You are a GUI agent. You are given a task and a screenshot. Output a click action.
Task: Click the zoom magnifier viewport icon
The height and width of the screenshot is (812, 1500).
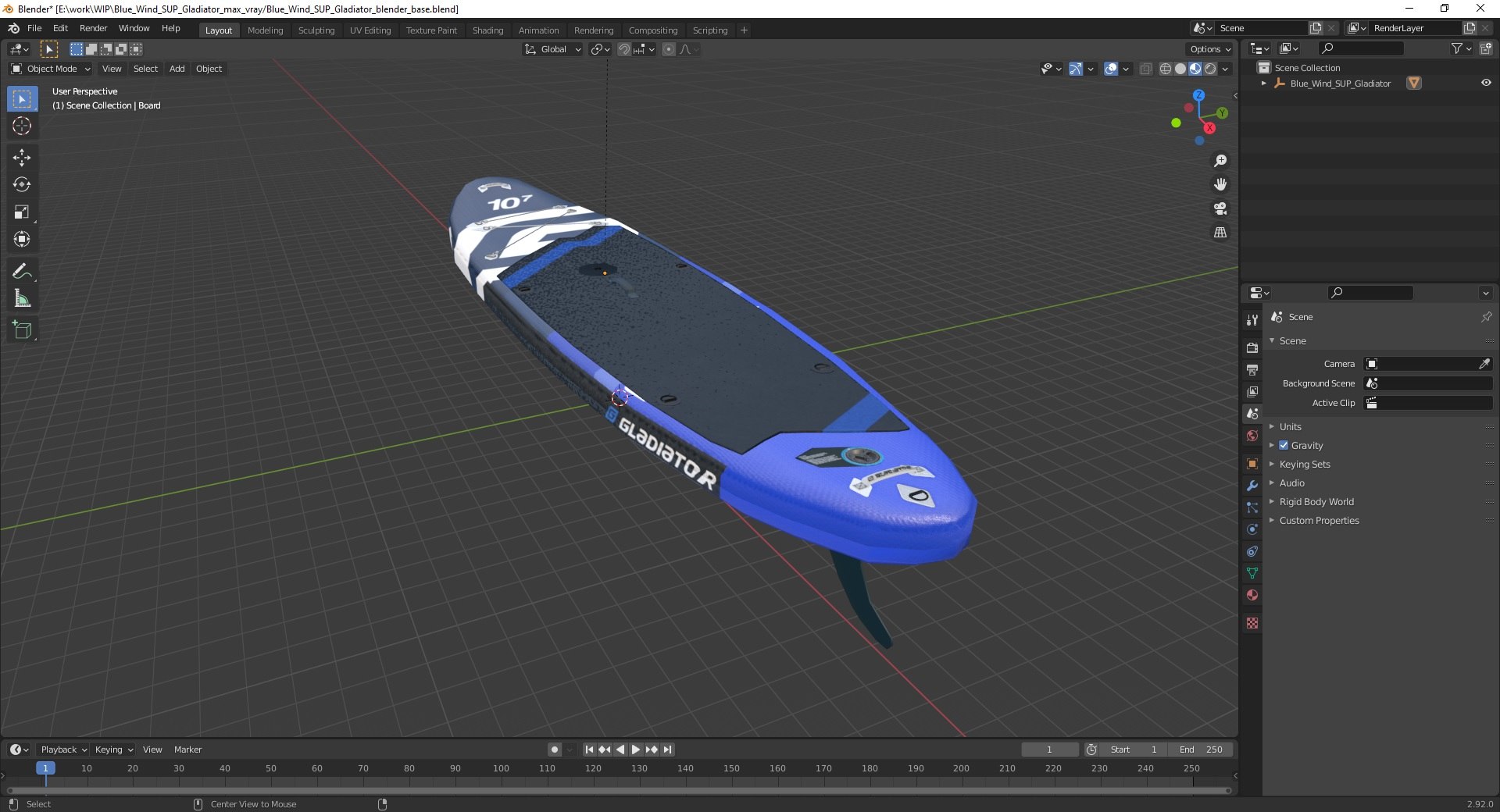pyautogui.click(x=1220, y=161)
